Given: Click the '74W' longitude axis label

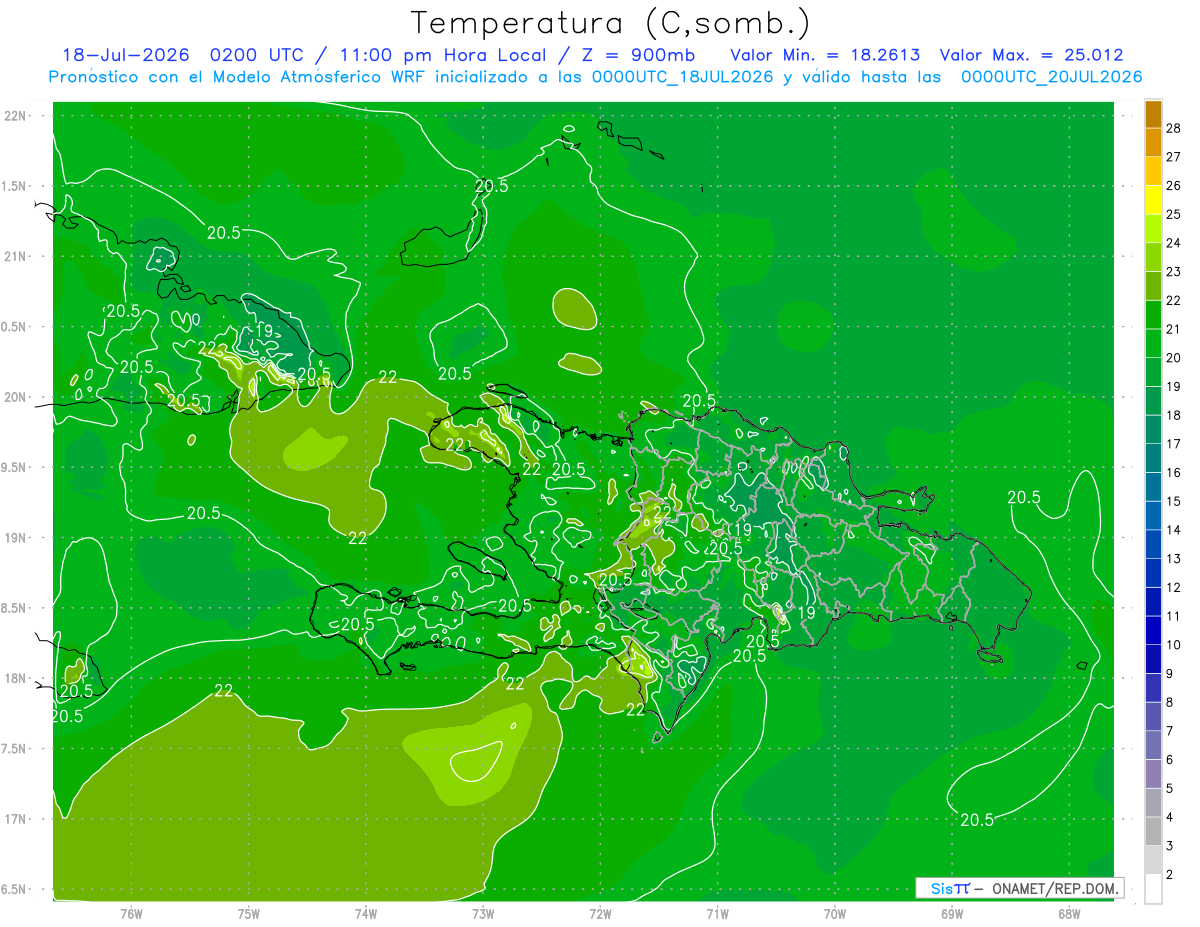Looking at the screenshot, I should [x=366, y=914].
